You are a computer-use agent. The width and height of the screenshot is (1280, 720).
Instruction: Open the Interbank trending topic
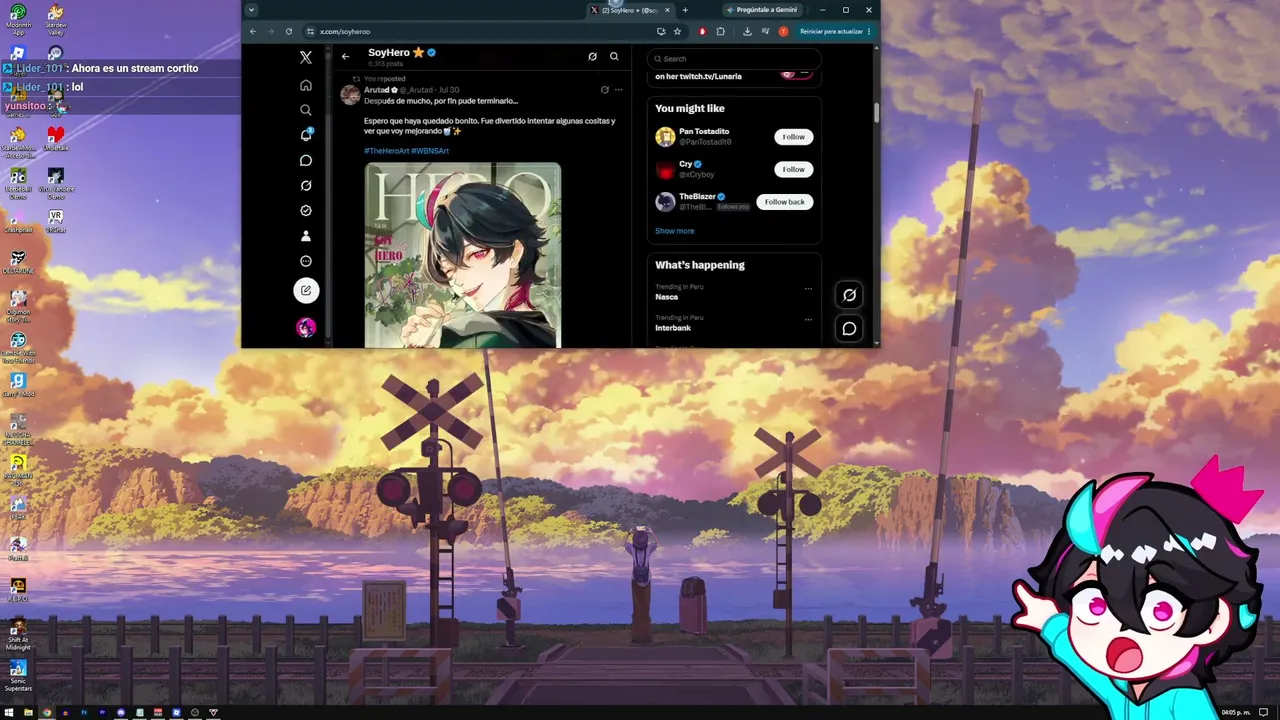point(673,328)
